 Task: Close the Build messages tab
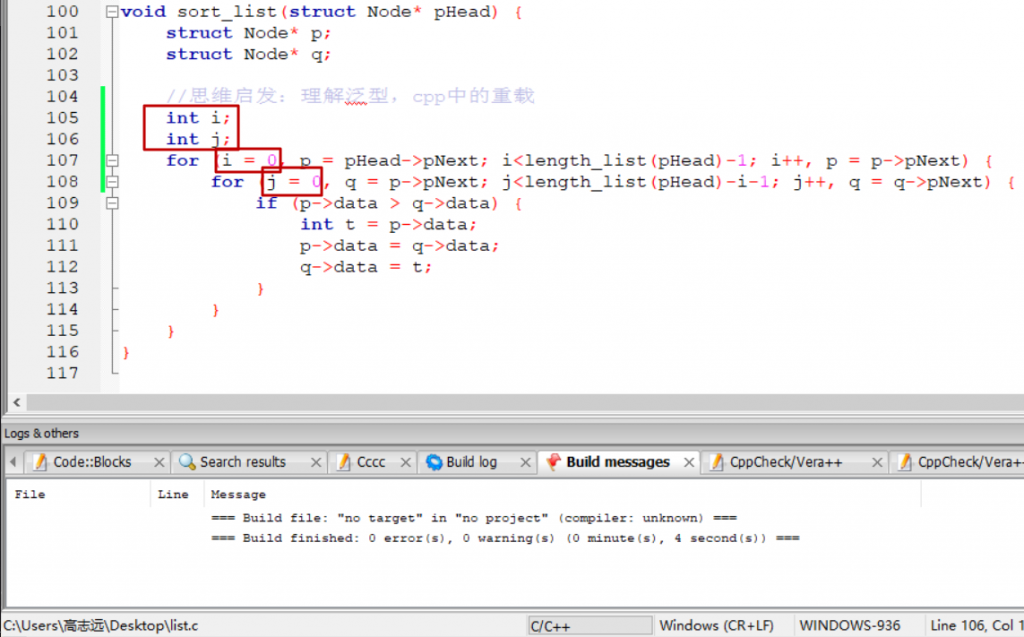[x=689, y=462]
